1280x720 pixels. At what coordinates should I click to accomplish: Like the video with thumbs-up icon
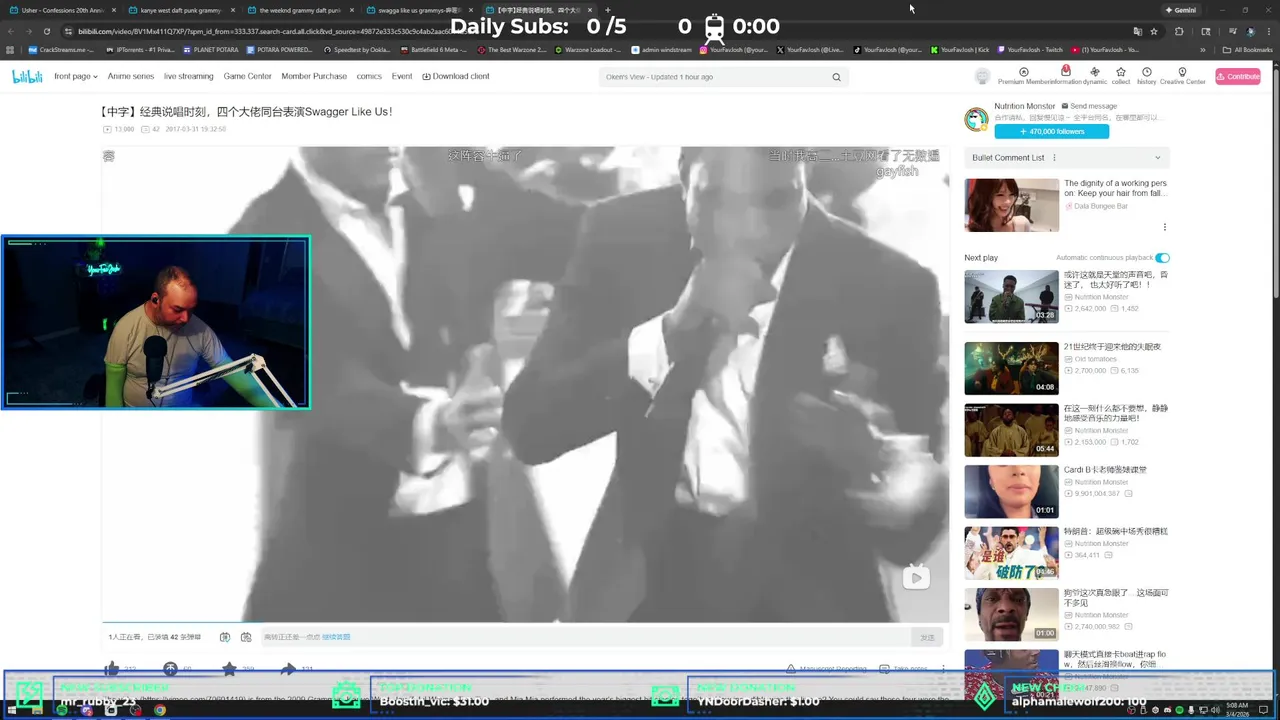tap(112, 669)
